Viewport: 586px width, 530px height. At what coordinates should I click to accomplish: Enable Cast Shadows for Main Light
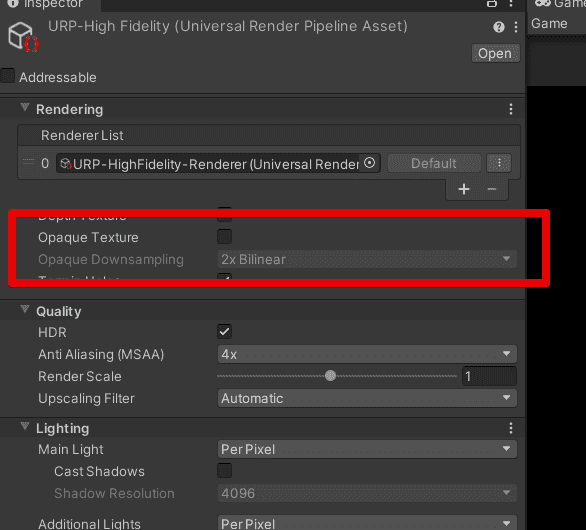(x=224, y=471)
